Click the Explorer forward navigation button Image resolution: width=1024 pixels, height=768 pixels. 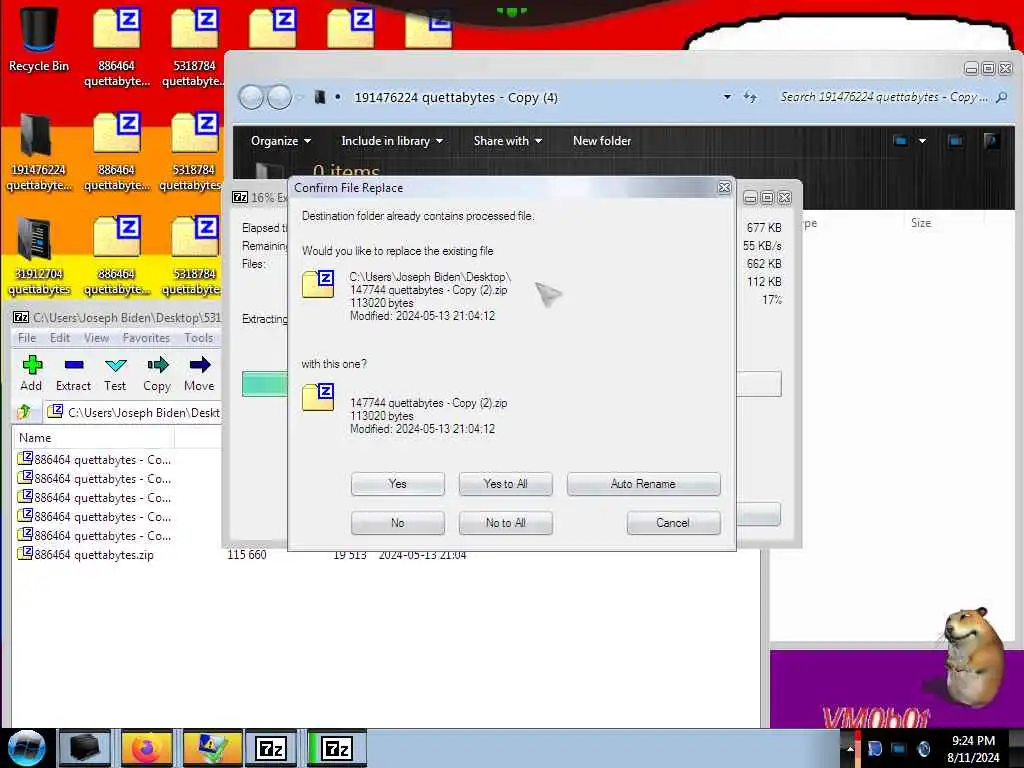(x=280, y=97)
